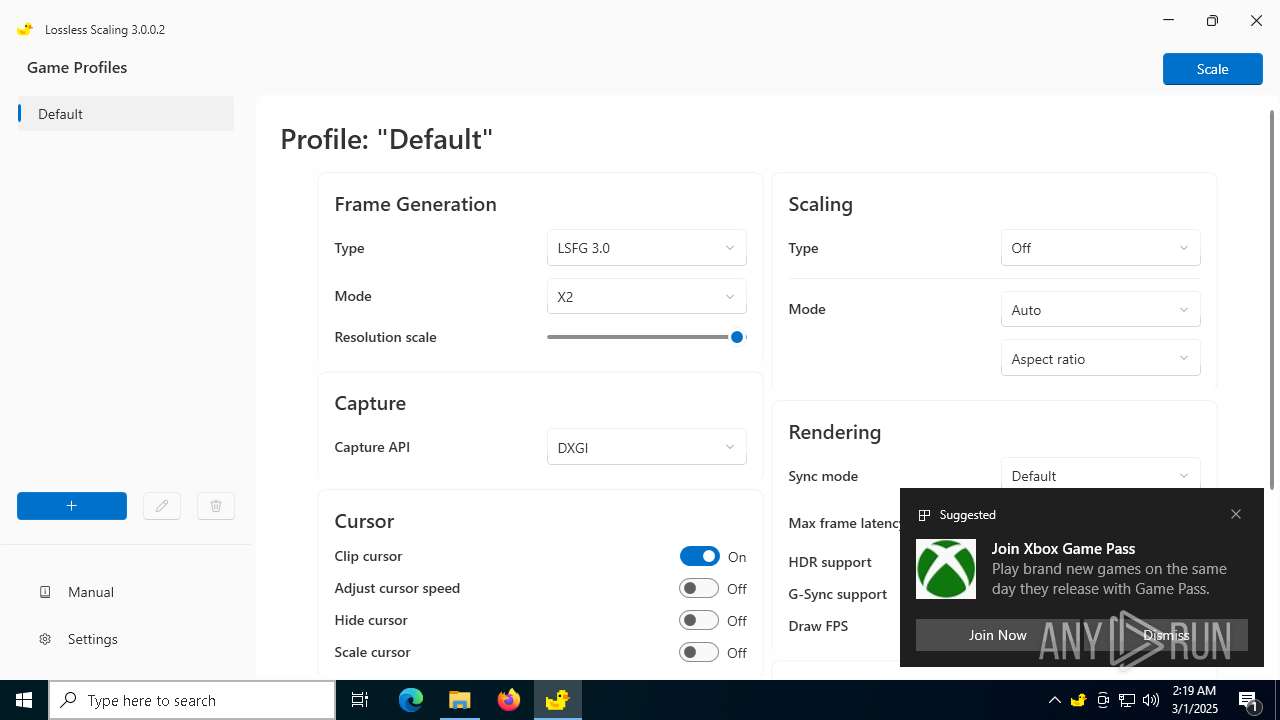Viewport: 1280px width, 720px height.
Task: Click the Frame Generation section heading
Action: point(415,204)
